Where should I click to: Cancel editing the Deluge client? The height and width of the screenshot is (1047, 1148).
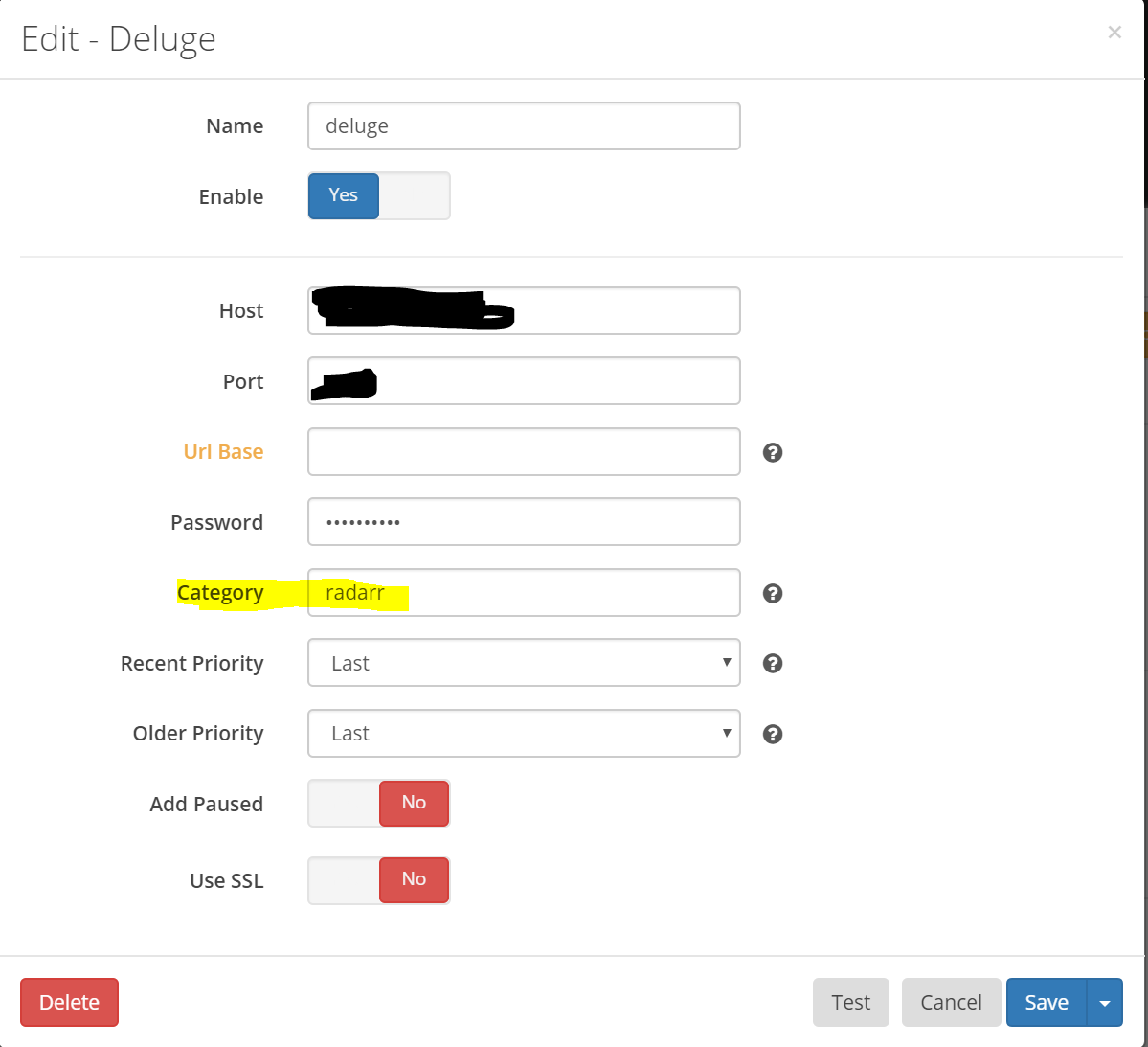pos(951,1002)
